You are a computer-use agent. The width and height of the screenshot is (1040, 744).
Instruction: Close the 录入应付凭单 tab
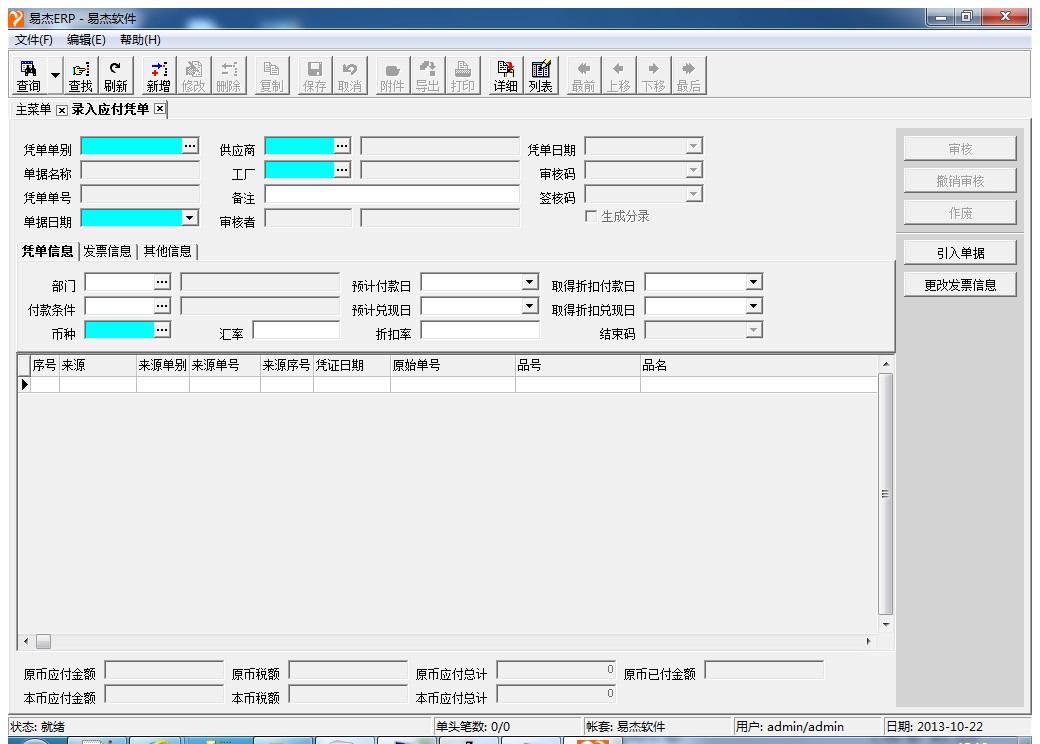click(x=159, y=109)
